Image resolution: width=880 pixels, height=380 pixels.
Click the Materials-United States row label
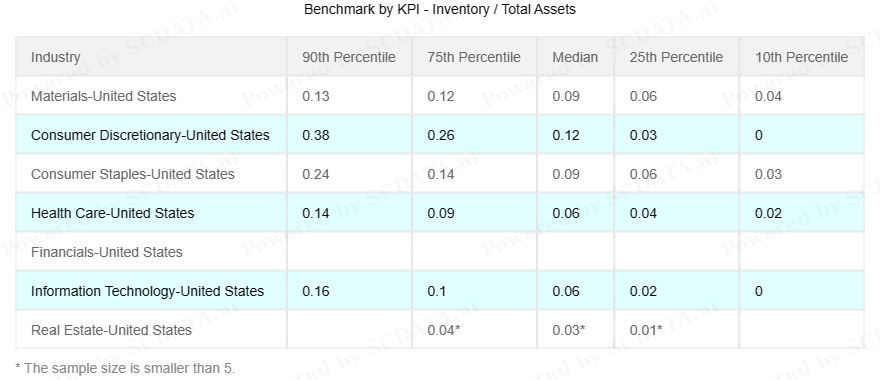click(103, 97)
